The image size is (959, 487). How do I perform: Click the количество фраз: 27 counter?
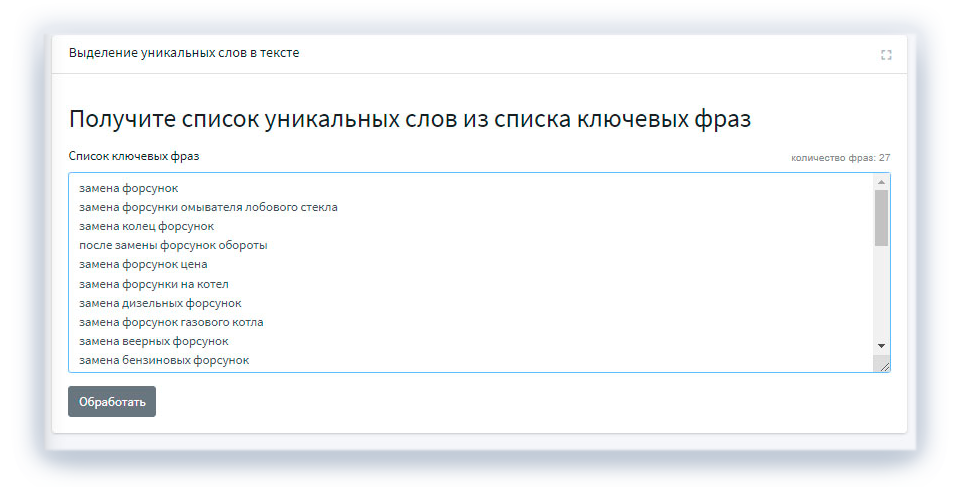[840, 158]
